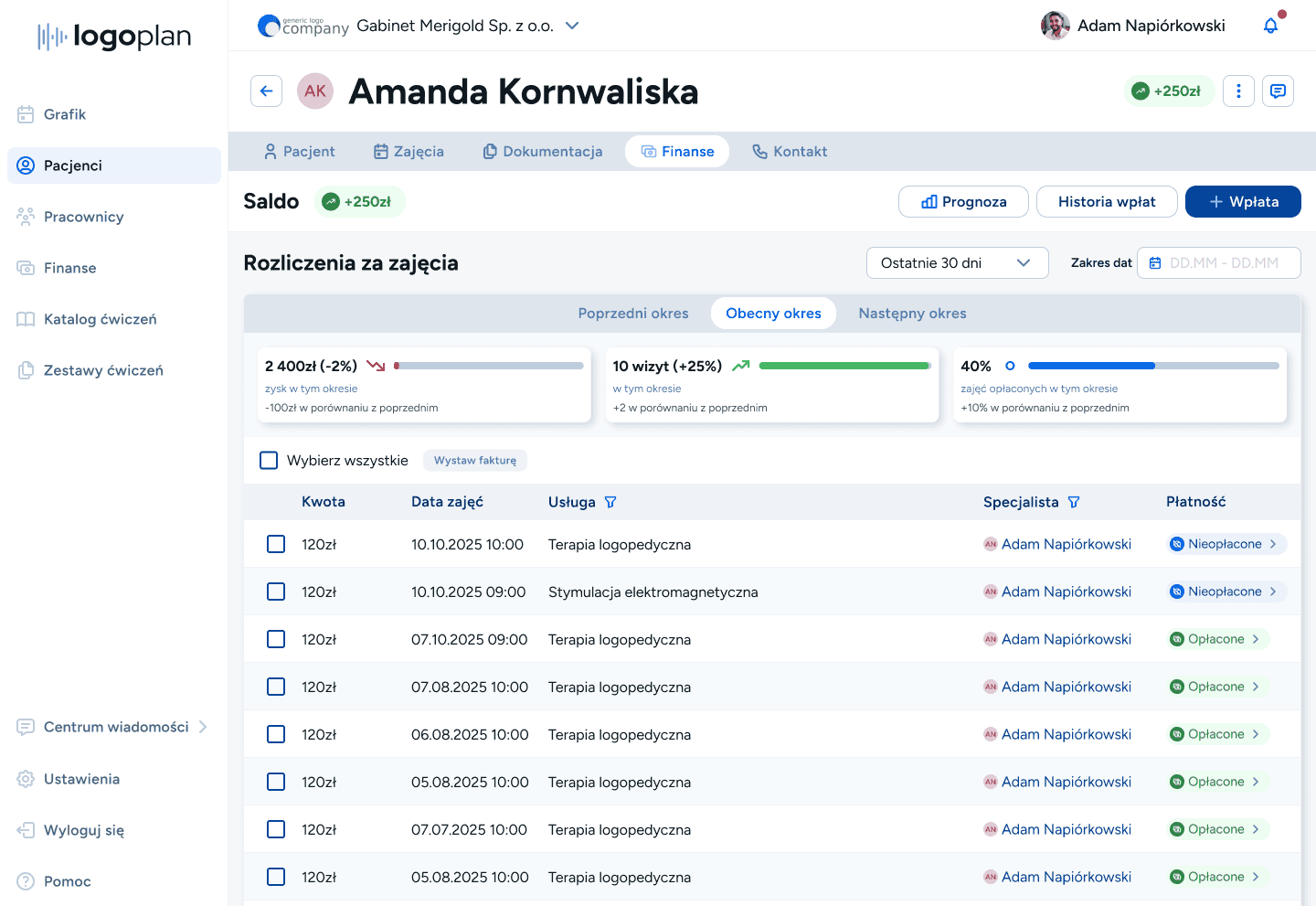This screenshot has height=906, width=1316.
Task: Click the Usługa column filter icon
Action: point(610,502)
